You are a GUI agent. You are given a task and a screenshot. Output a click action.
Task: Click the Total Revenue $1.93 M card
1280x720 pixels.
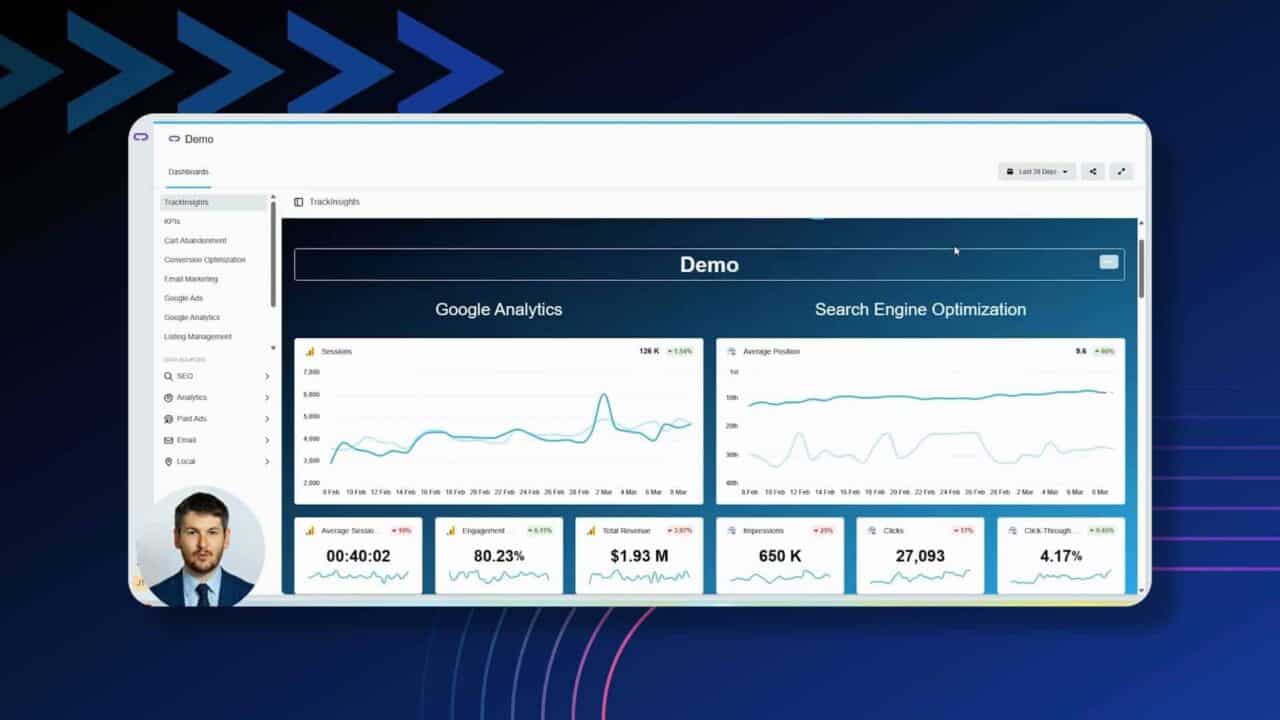(639, 555)
